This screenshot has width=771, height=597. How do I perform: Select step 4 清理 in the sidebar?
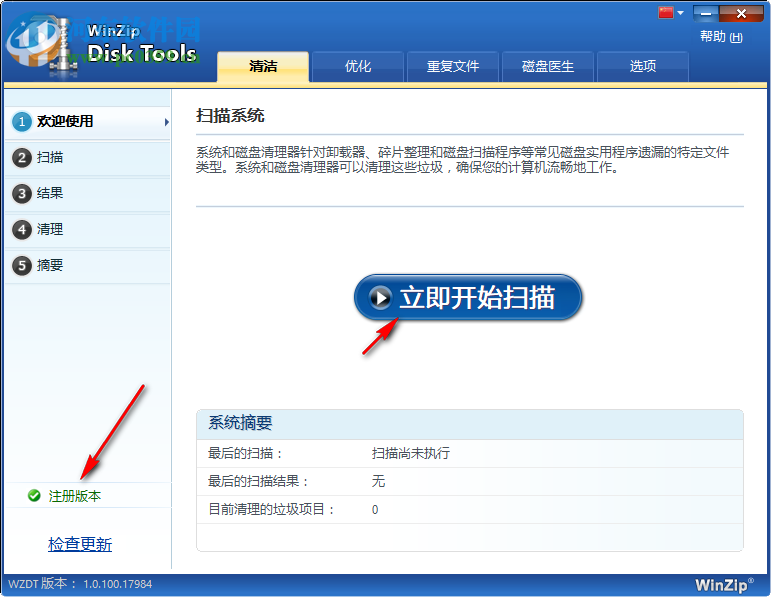click(x=88, y=229)
